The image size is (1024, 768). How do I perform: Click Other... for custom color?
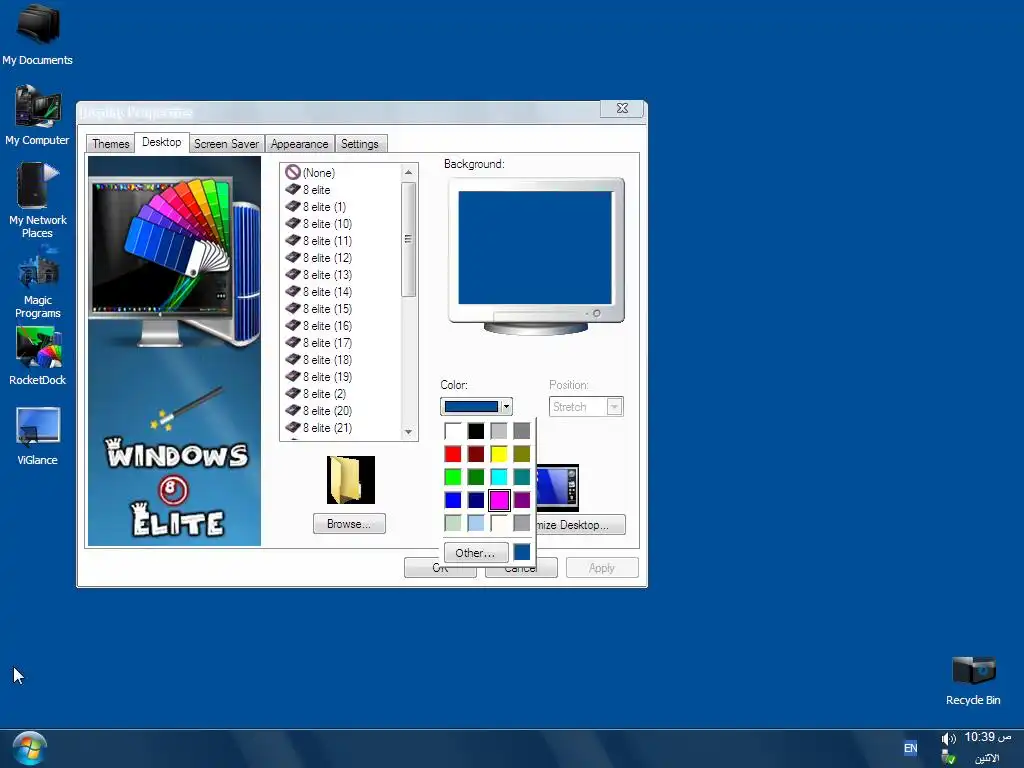click(475, 552)
